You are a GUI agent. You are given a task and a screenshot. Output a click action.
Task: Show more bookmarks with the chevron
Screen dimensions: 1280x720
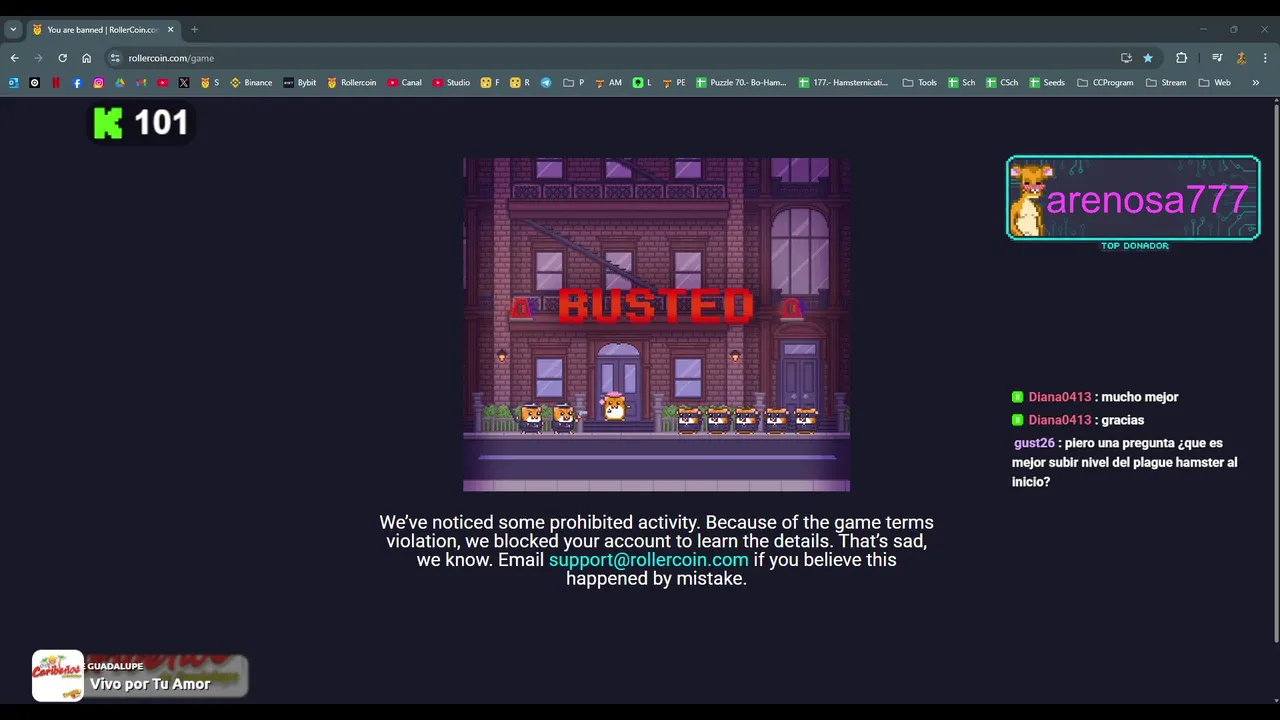pos(1256,83)
